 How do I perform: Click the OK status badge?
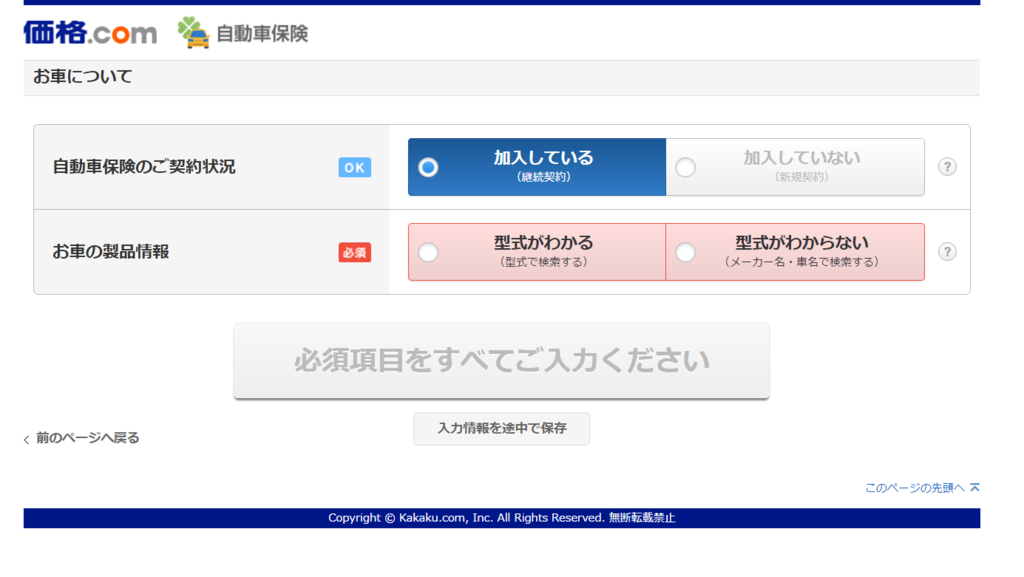[x=355, y=168]
